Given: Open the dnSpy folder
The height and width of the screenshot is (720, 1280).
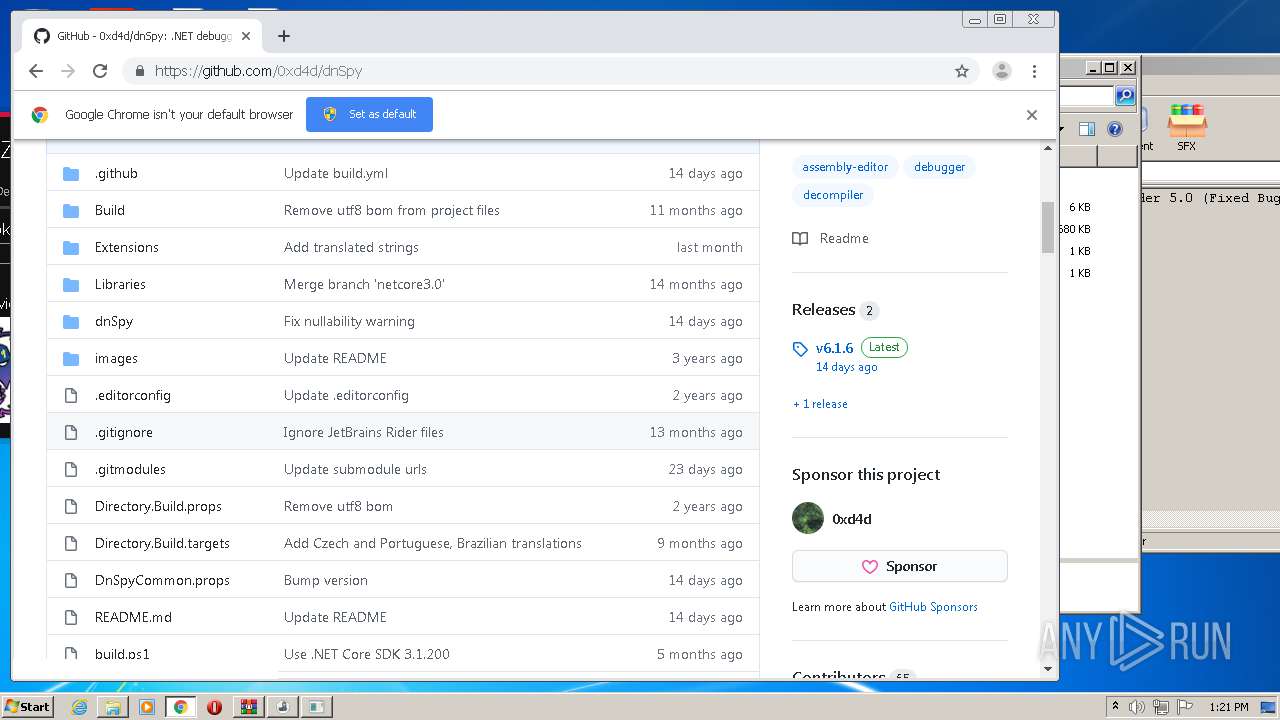Looking at the screenshot, I should point(114,321).
